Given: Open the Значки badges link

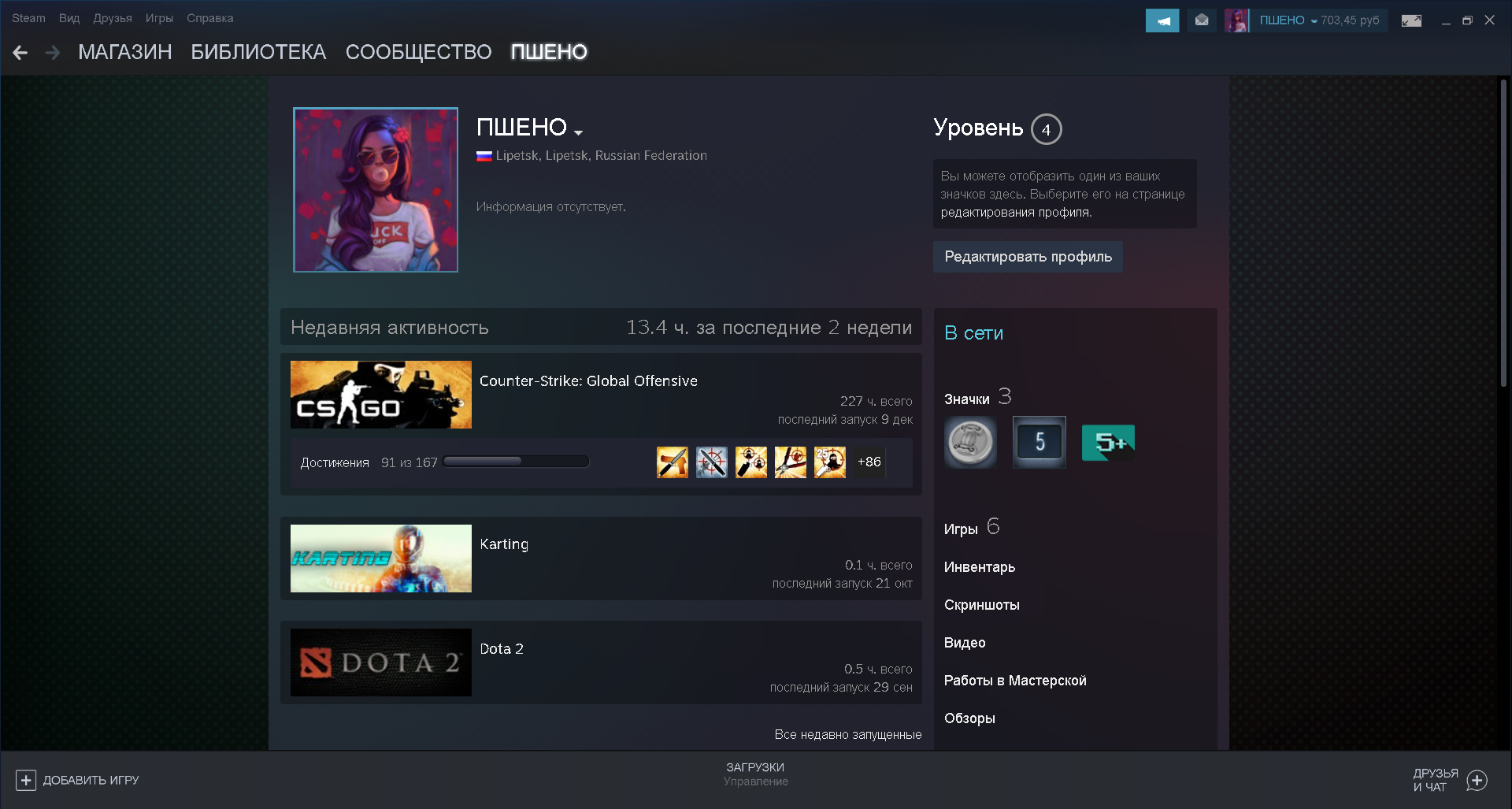Looking at the screenshot, I should pyautogui.click(x=966, y=399).
